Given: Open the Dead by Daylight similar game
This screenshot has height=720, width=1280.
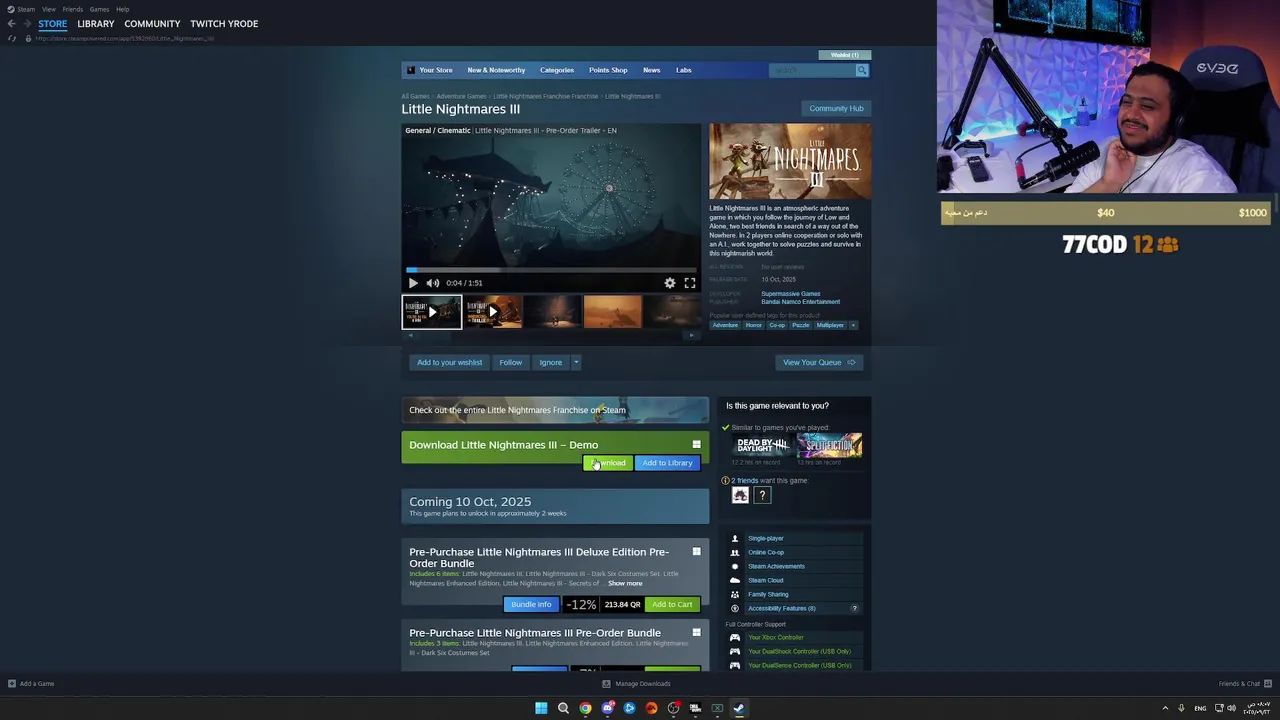Looking at the screenshot, I should pos(762,445).
